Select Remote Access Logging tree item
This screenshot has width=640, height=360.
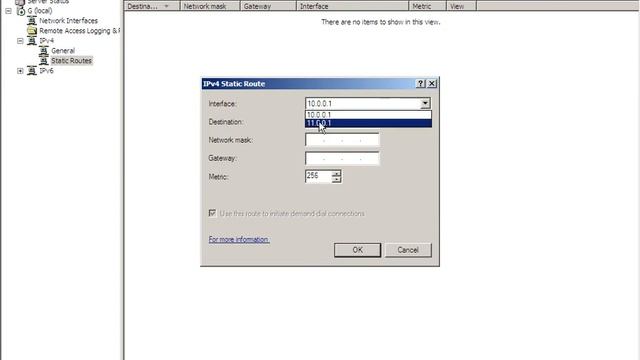[x=79, y=31]
